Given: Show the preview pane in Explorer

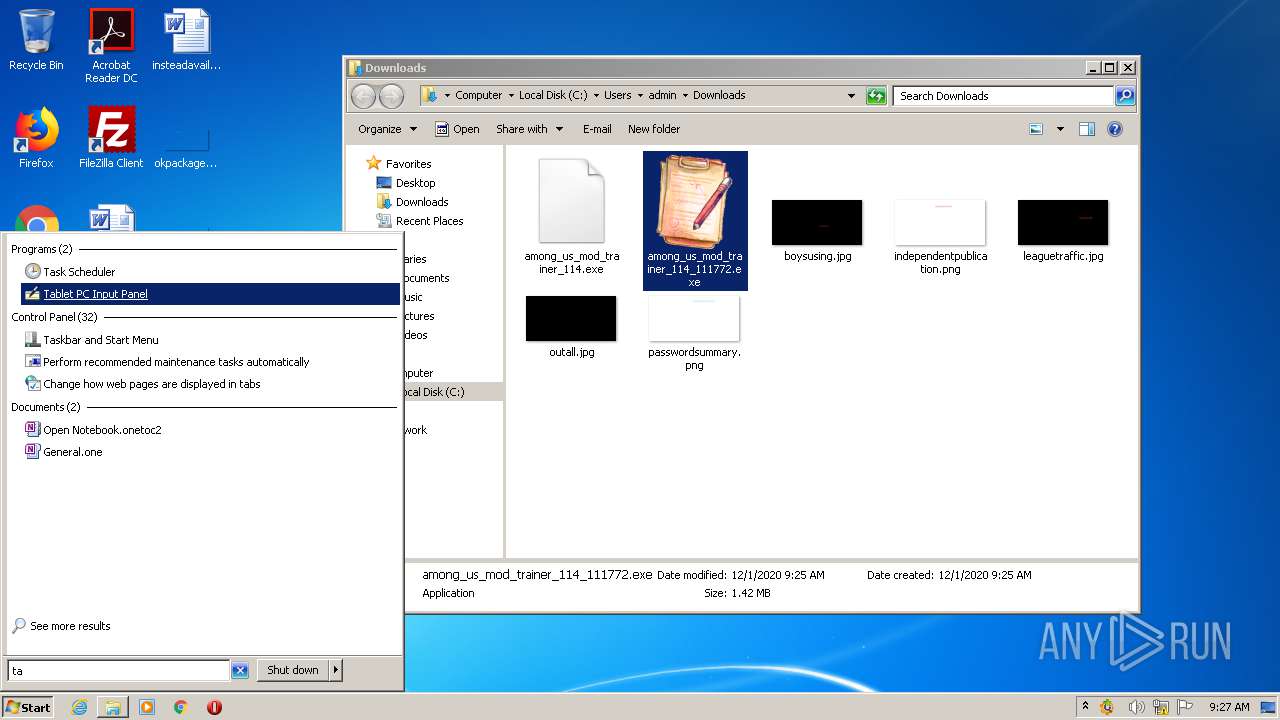Looking at the screenshot, I should click(1087, 129).
